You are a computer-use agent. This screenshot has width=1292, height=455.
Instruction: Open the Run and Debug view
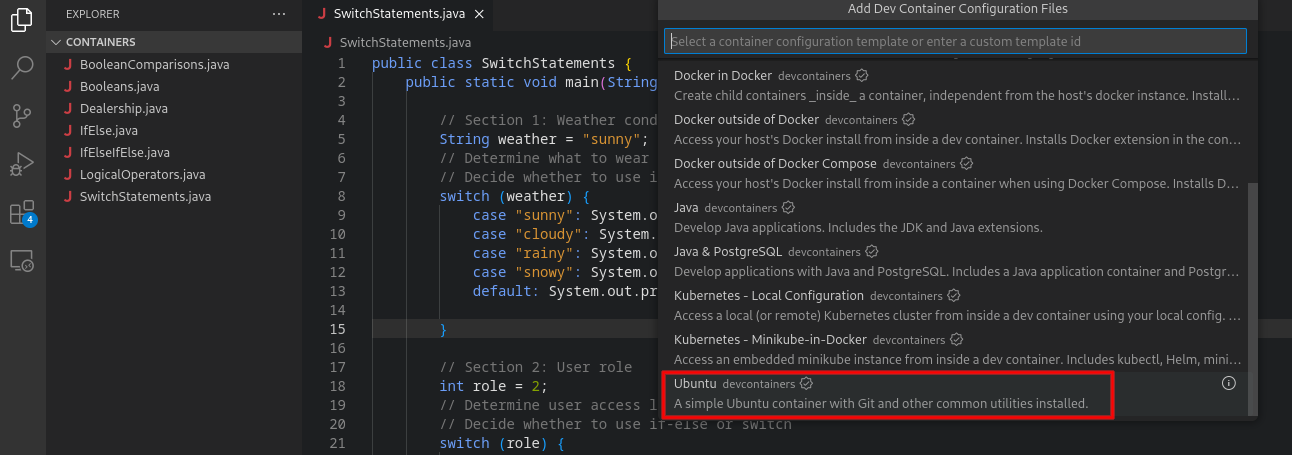[22, 164]
